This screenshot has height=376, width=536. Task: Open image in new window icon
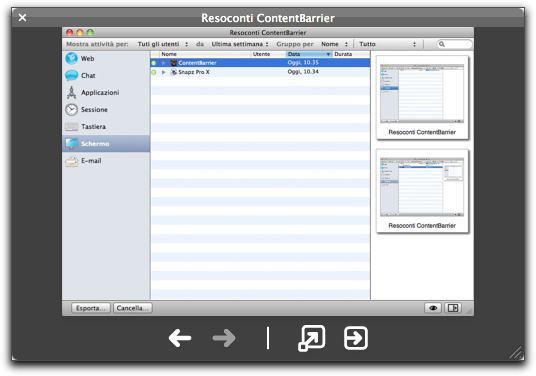[311, 338]
